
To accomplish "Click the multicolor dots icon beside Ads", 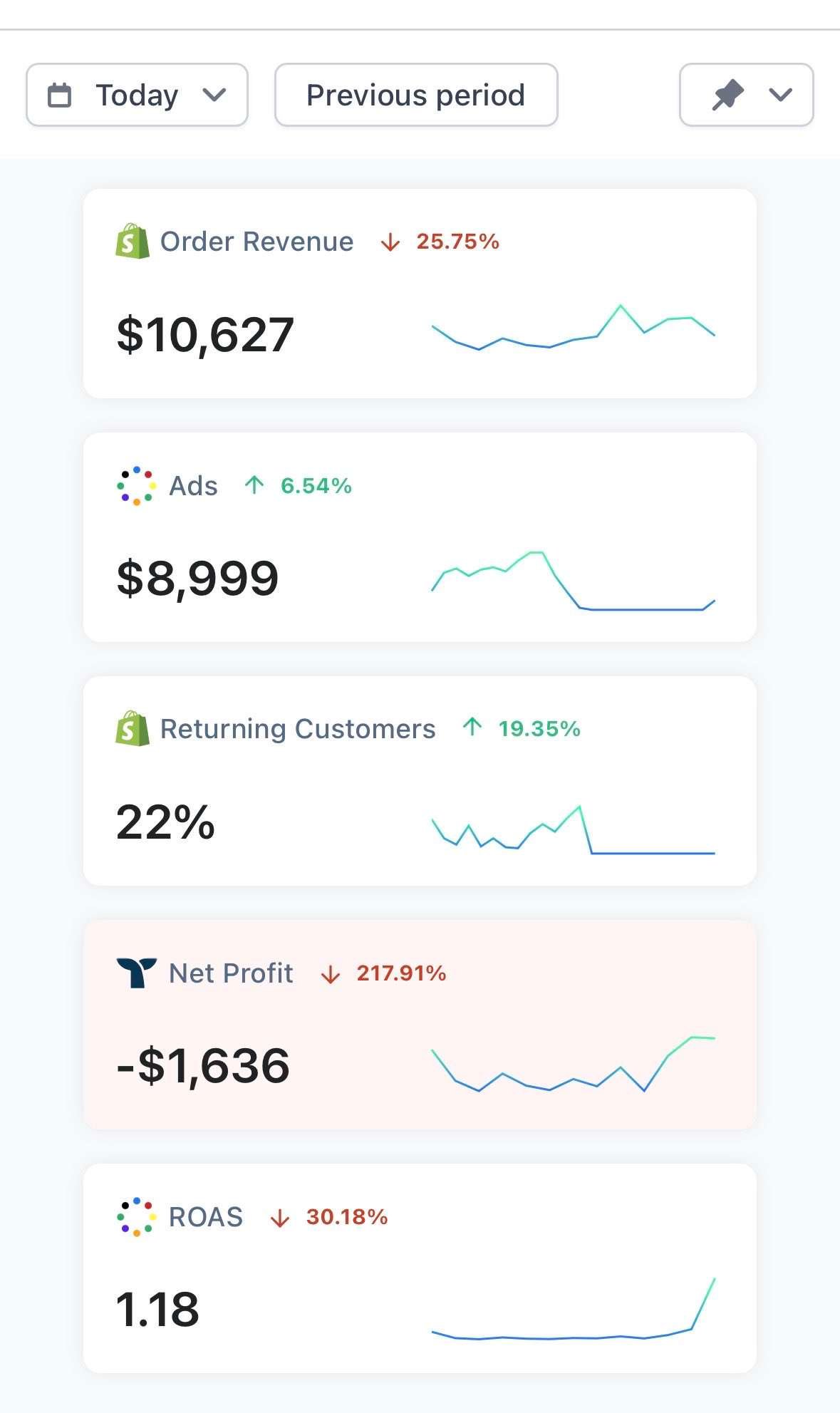I will click(136, 486).
